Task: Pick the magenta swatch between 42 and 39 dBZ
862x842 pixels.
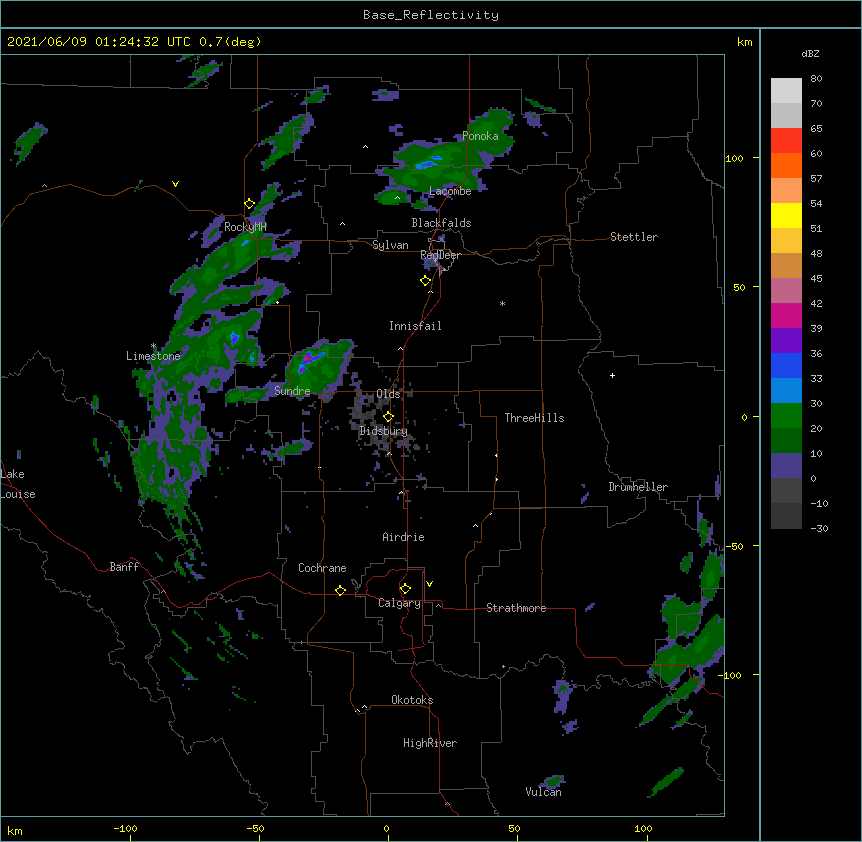Action: pyautogui.click(x=786, y=315)
